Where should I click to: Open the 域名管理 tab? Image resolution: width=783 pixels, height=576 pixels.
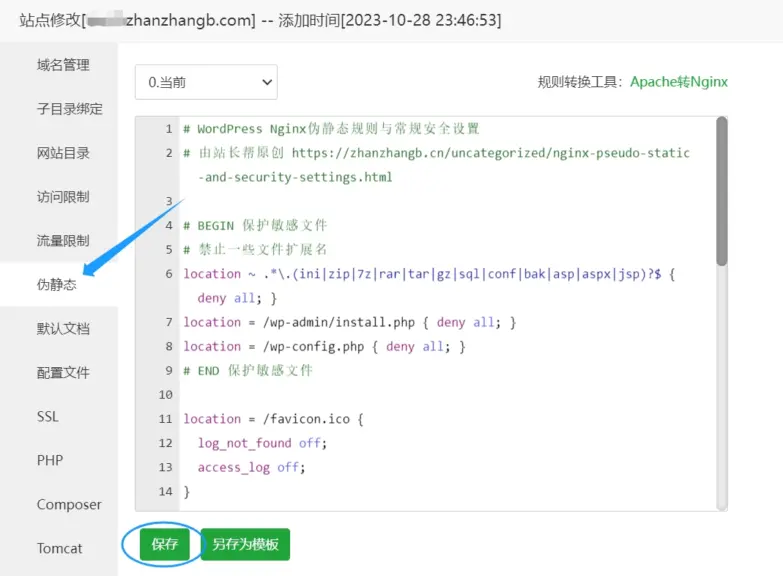coord(63,65)
